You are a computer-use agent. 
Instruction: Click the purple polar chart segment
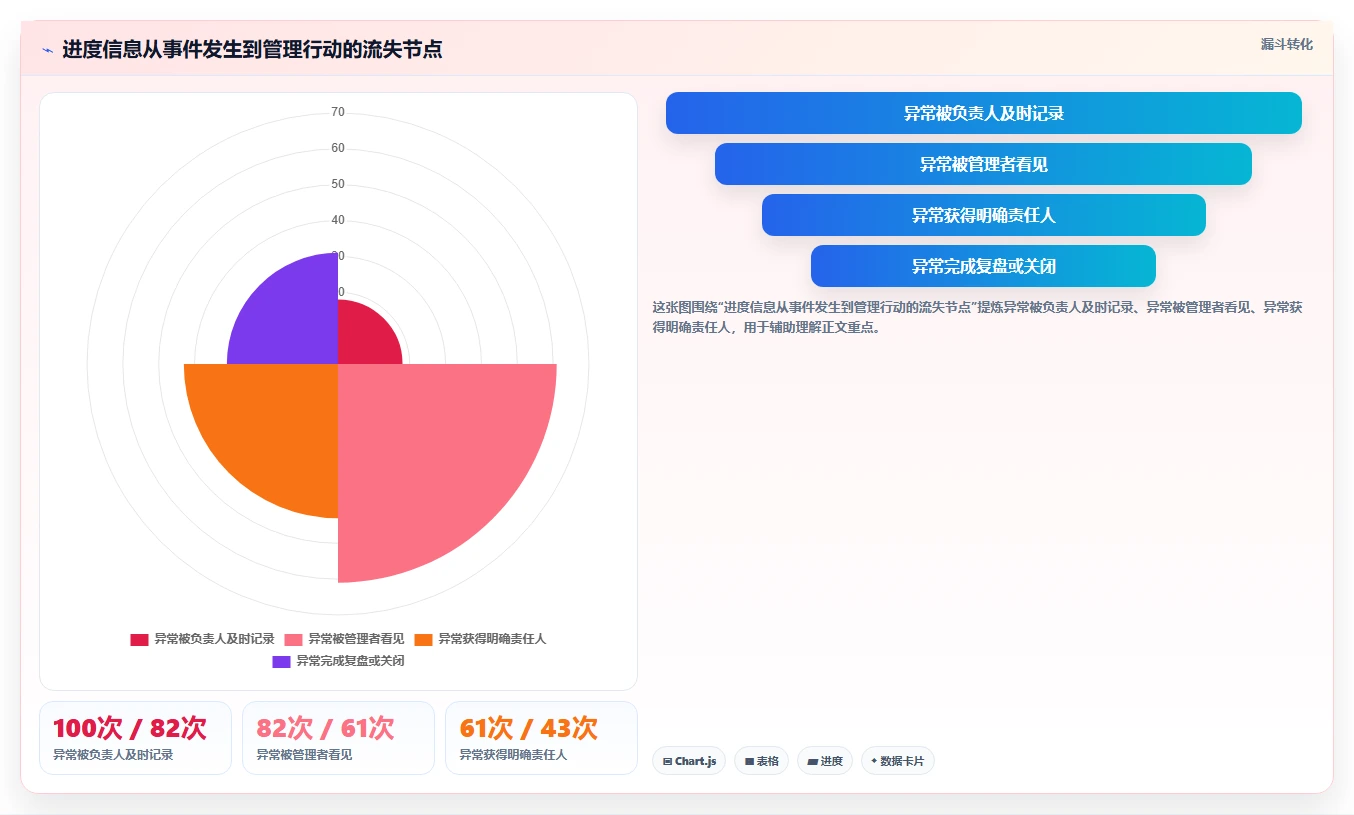(x=290, y=315)
